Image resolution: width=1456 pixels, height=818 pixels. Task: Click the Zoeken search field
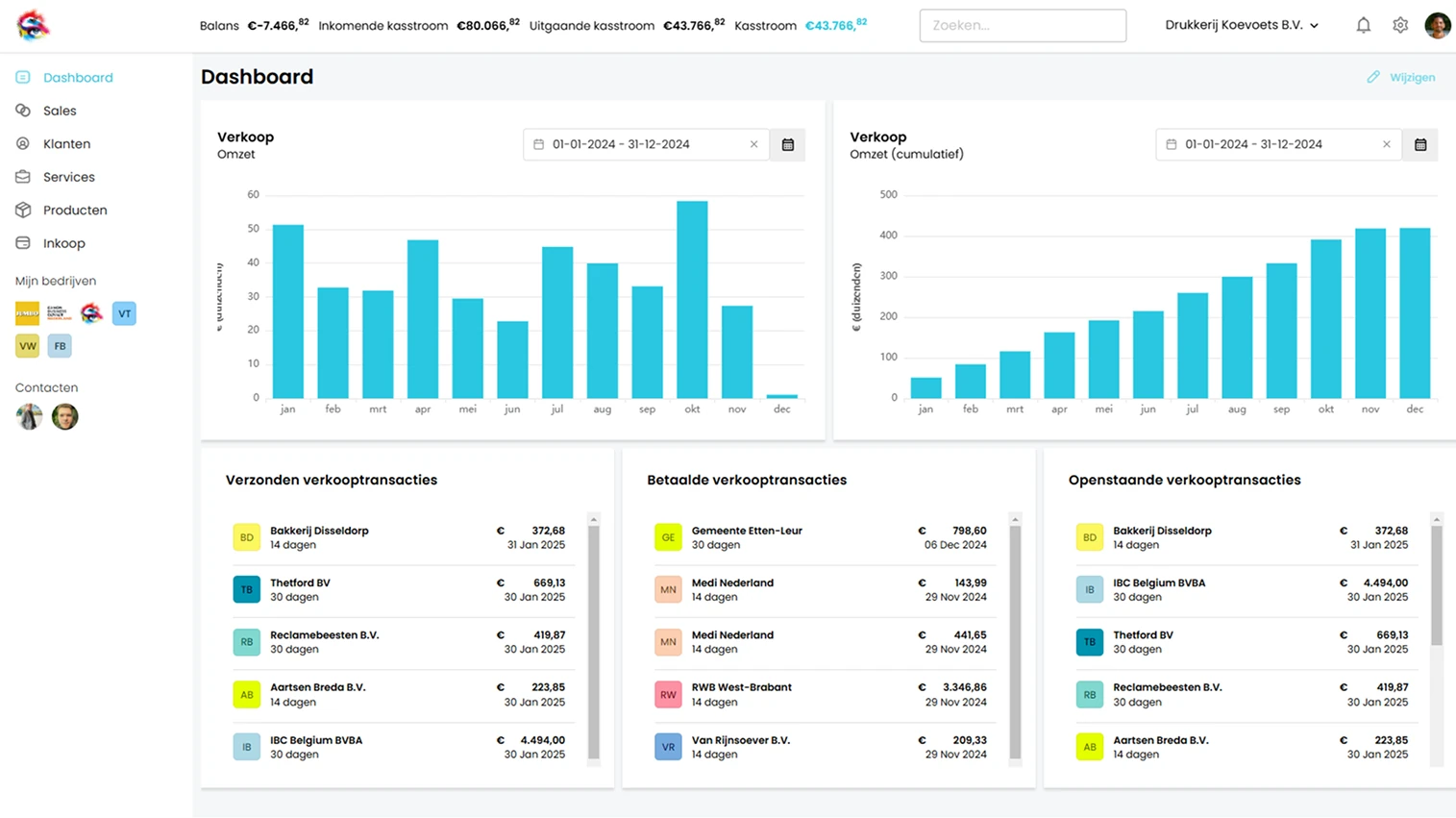(1023, 26)
